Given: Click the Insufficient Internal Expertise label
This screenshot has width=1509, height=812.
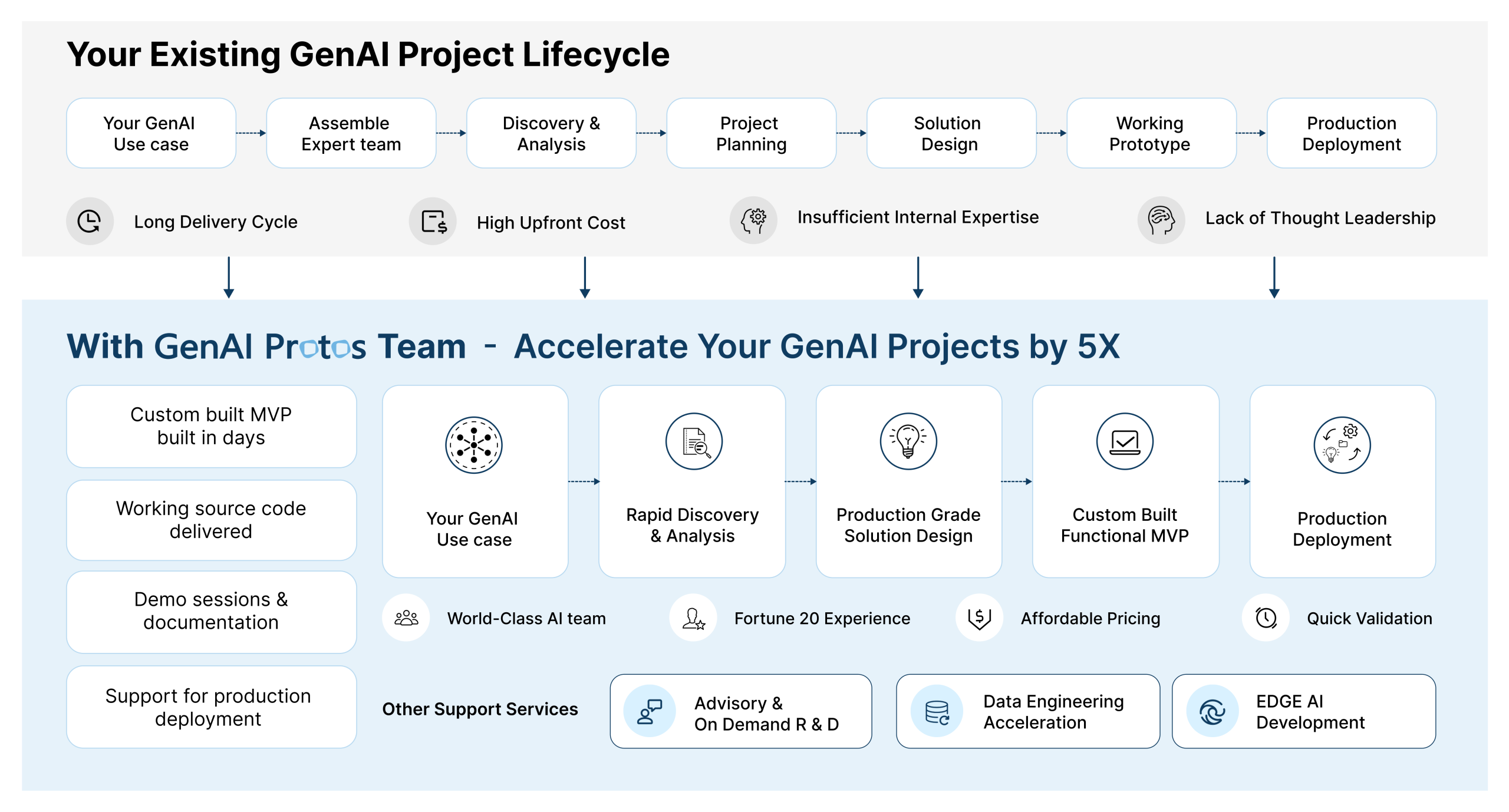Looking at the screenshot, I should pyautogui.click(x=918, y=217).
